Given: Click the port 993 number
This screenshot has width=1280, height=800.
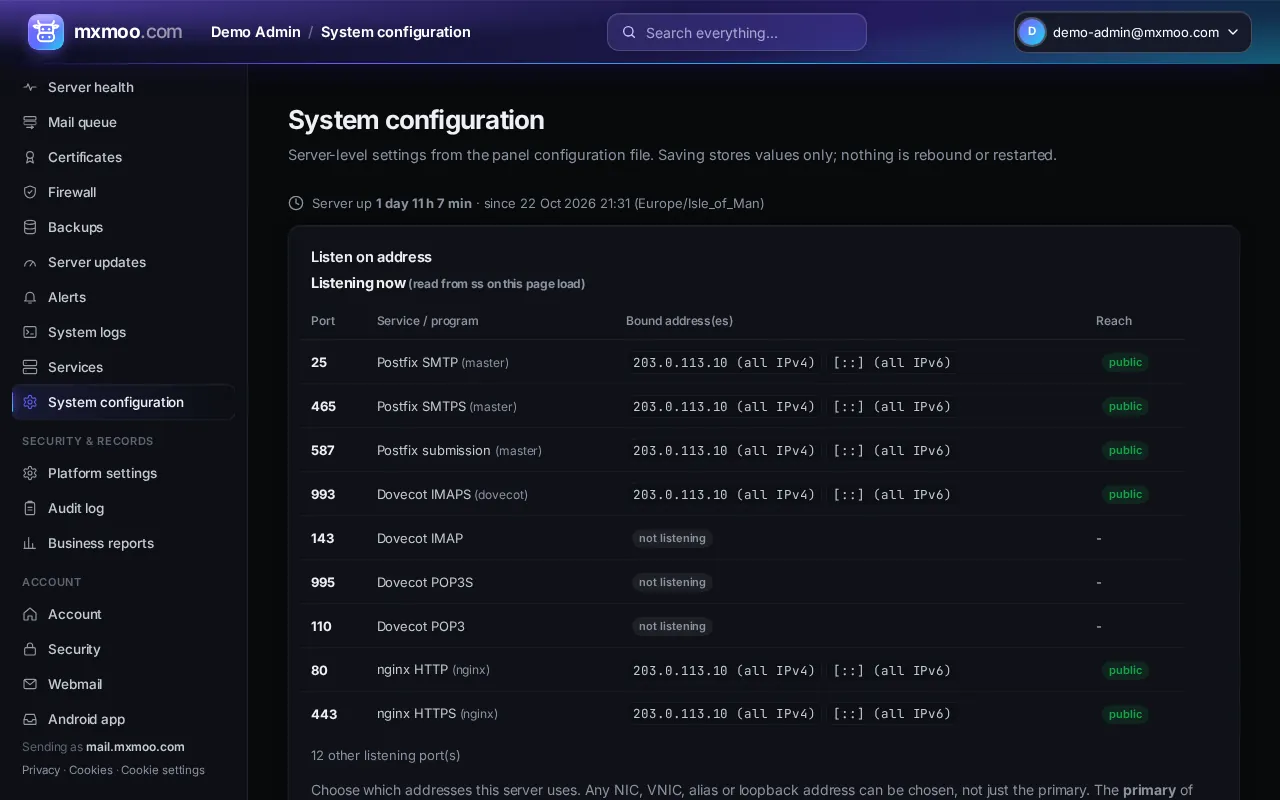Looking at the screenshot, I should click(323, 494).
